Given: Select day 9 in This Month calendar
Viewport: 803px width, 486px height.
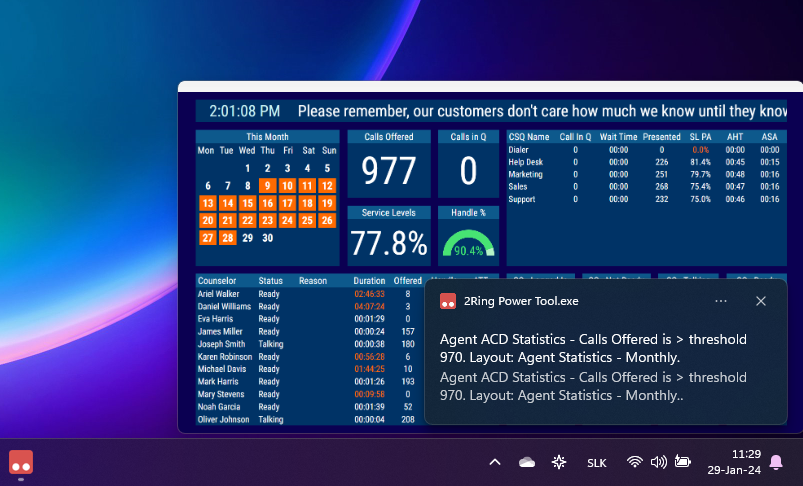Looking at the screenshot, I should tap(267, 185).
